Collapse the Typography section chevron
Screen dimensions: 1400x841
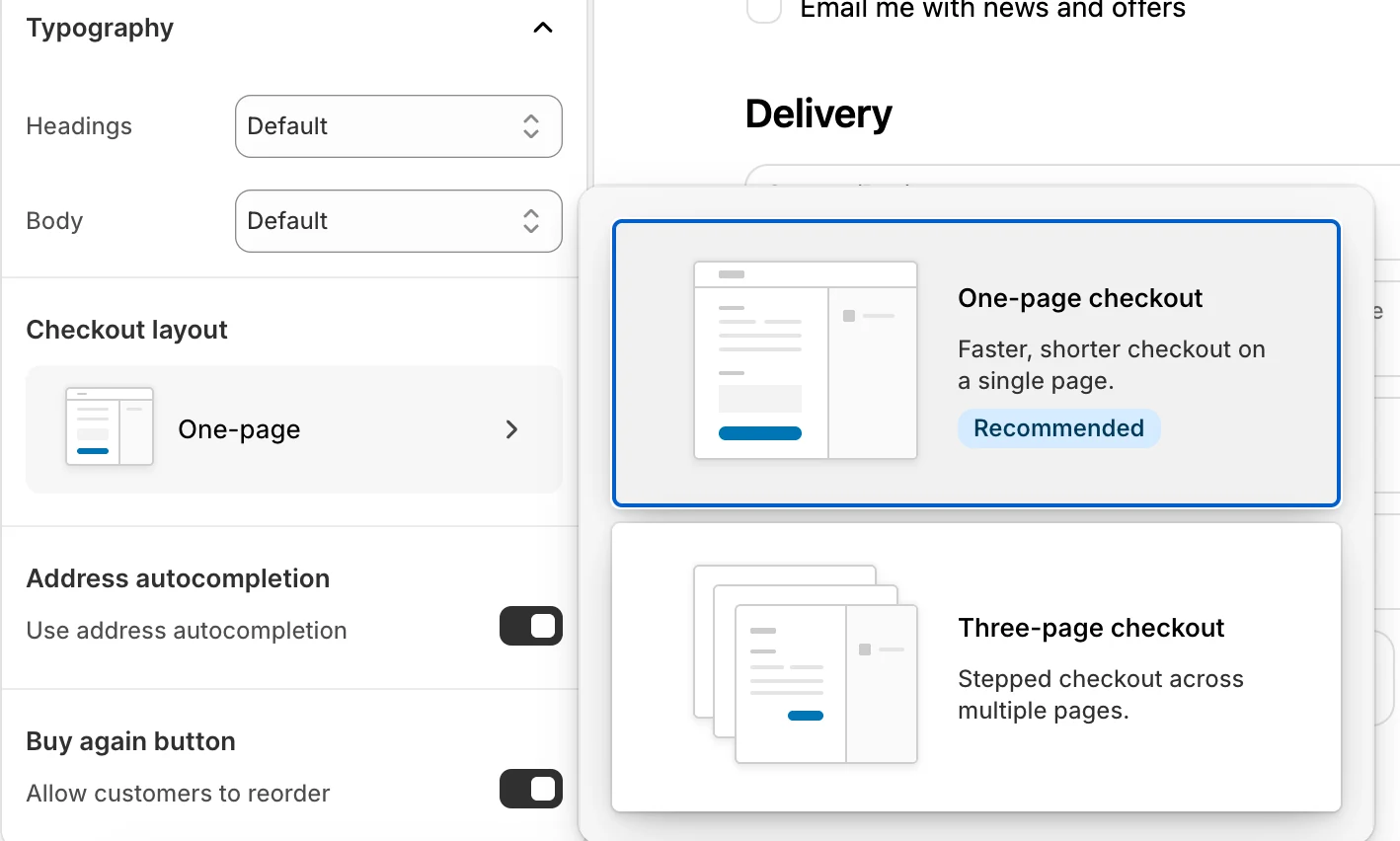click(x=543, y=28)
